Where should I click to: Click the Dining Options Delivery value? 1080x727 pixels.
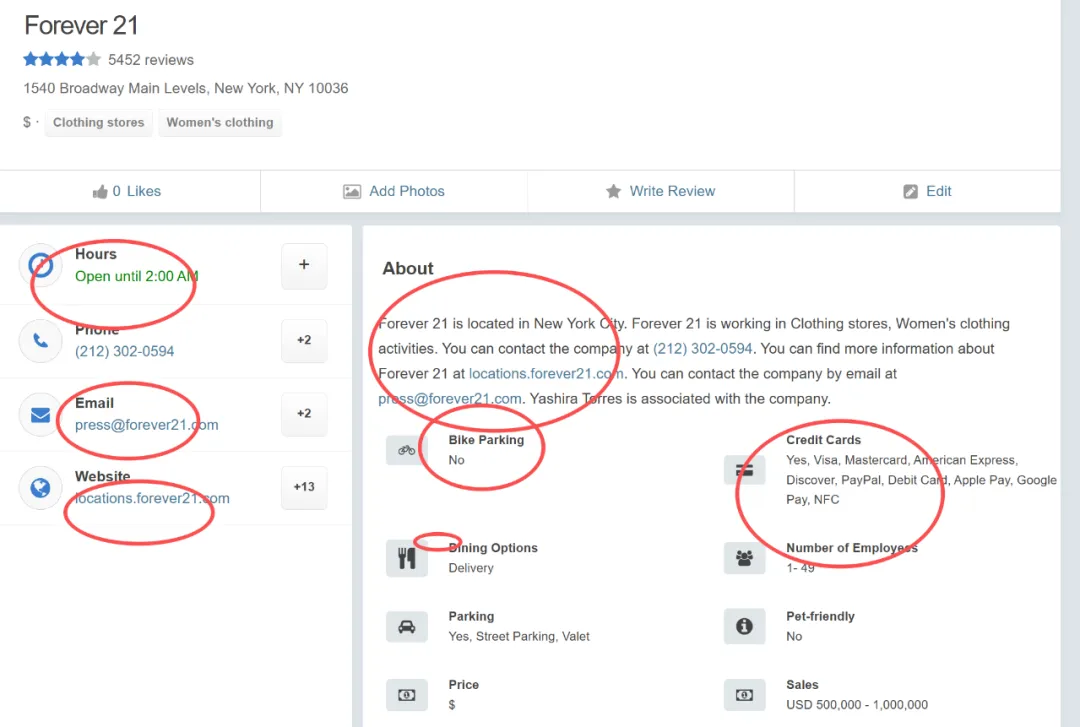pos(471,568)
